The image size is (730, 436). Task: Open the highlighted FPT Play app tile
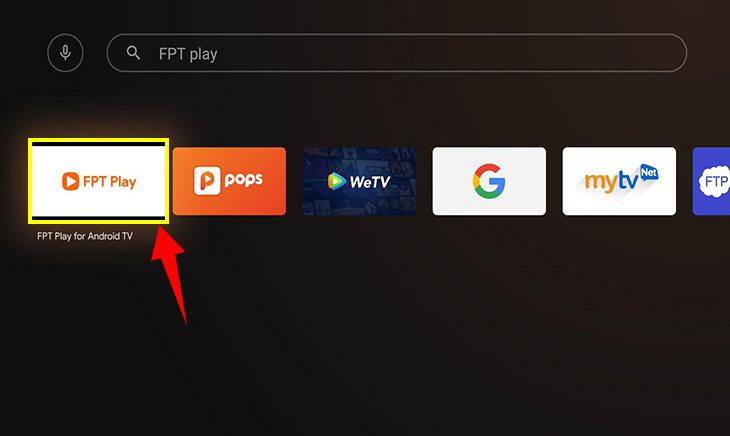tap(98, 181)
